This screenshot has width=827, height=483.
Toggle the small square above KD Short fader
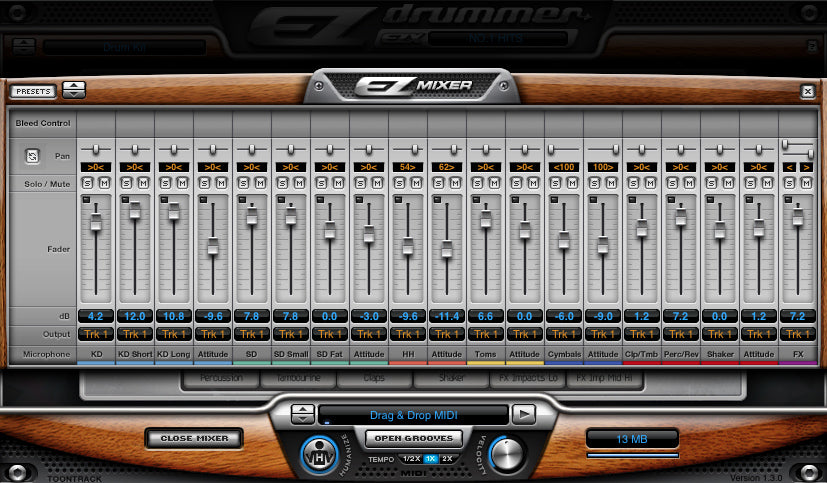point(125,200)
